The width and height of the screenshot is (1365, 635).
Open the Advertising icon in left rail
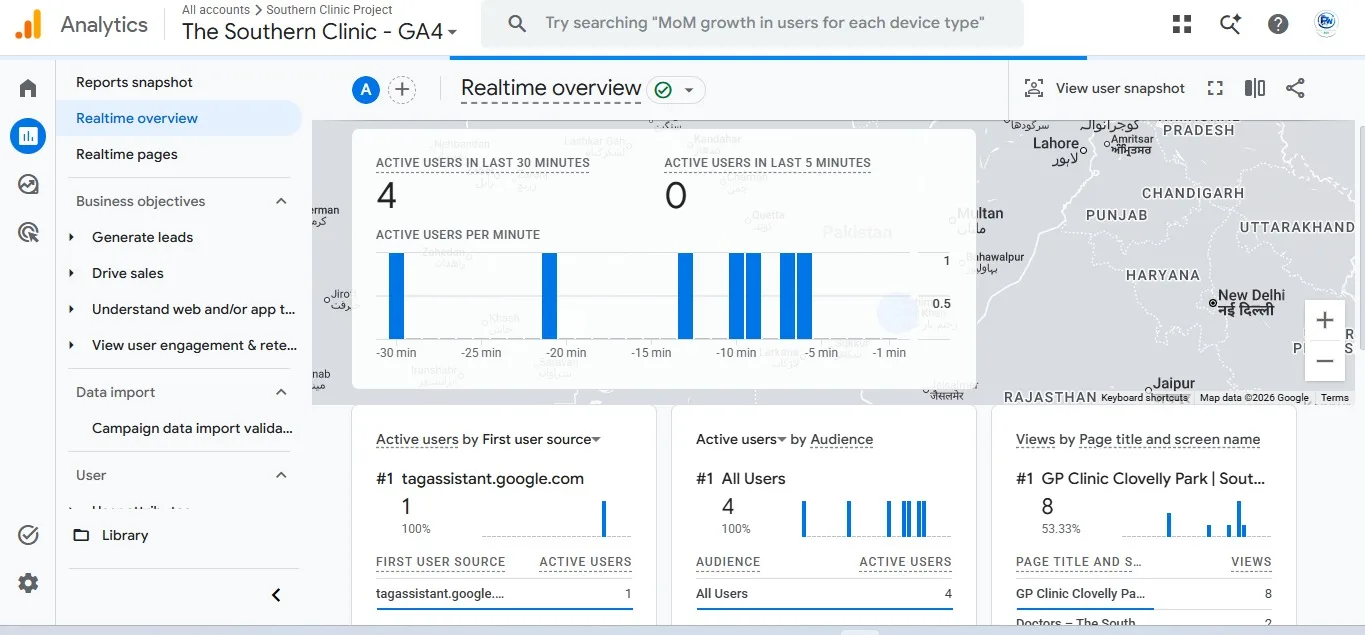pyautogui.click(x=28, y=233)
